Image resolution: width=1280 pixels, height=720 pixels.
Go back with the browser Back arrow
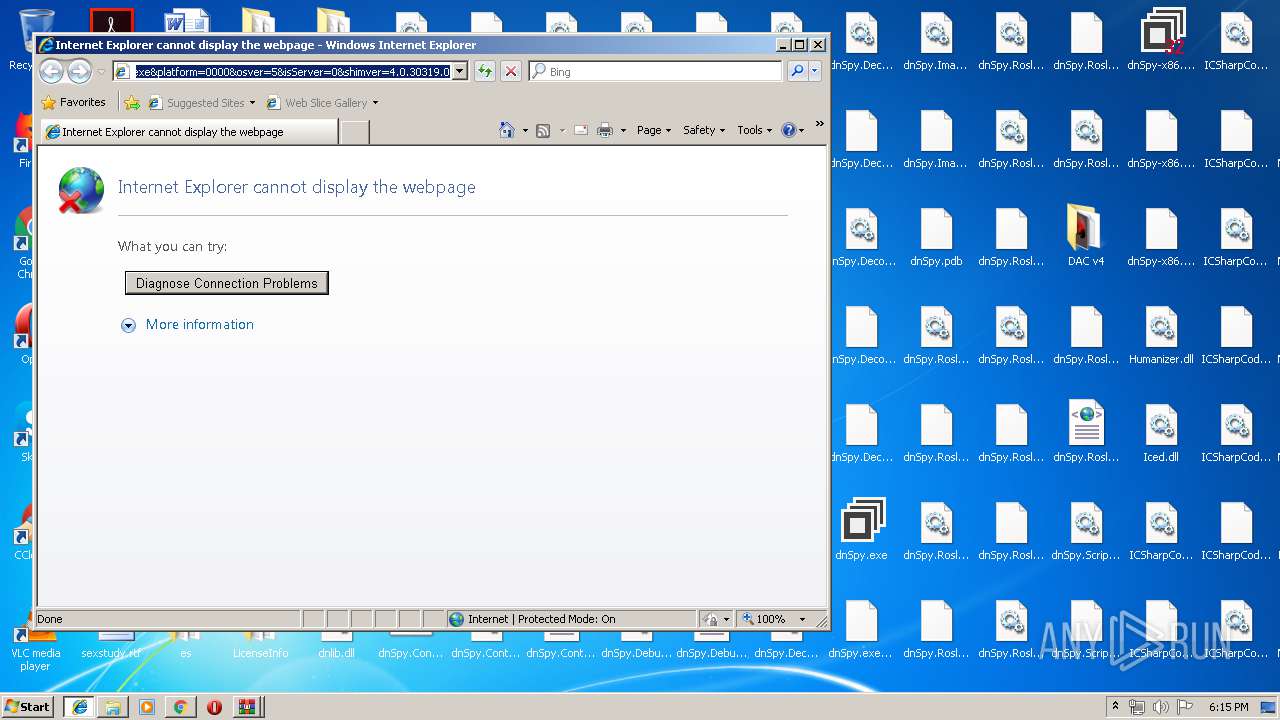(x=51, y=71)
